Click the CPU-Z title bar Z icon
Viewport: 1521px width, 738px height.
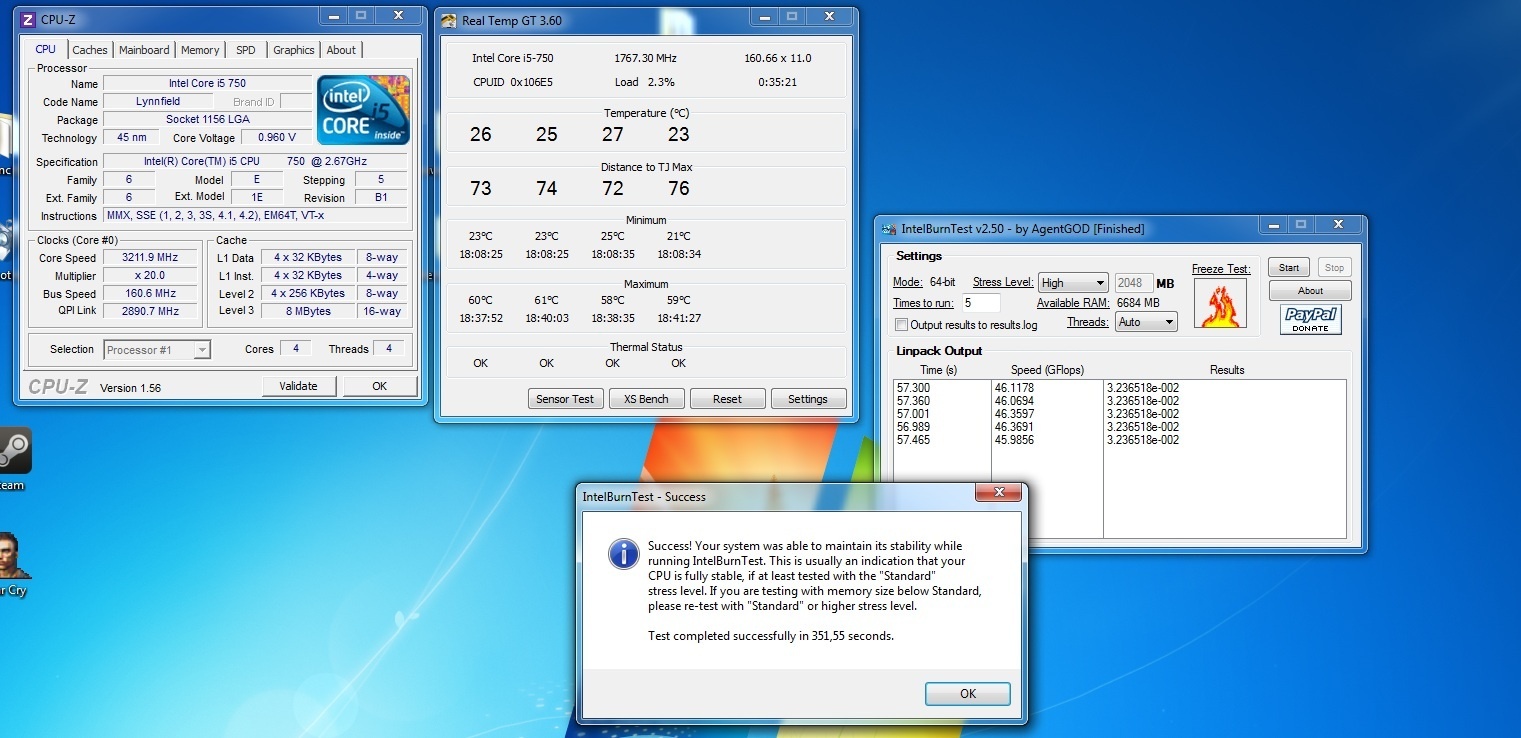click(x=28, y=19)
